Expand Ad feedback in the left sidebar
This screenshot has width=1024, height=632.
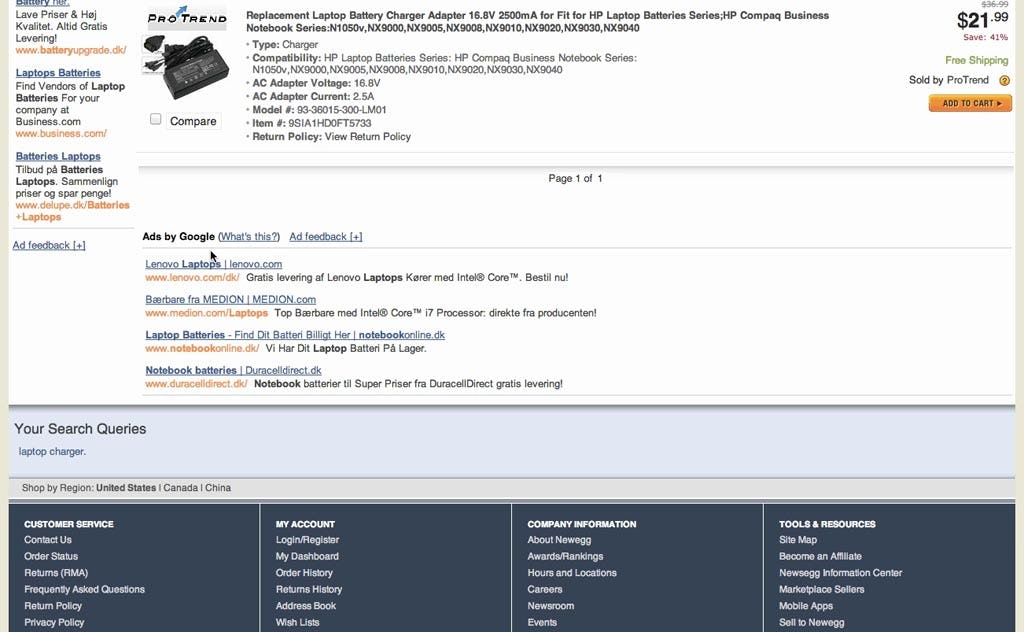[x=49, y=245]
